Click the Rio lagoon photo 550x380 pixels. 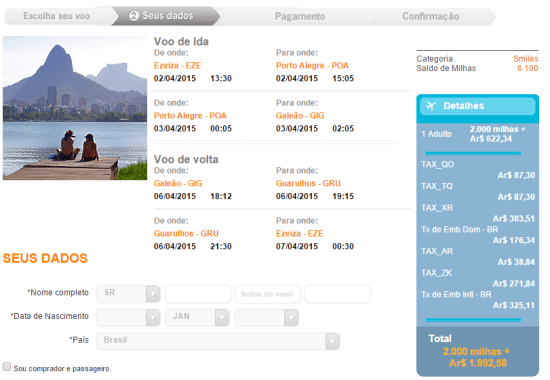click(75, 108)
